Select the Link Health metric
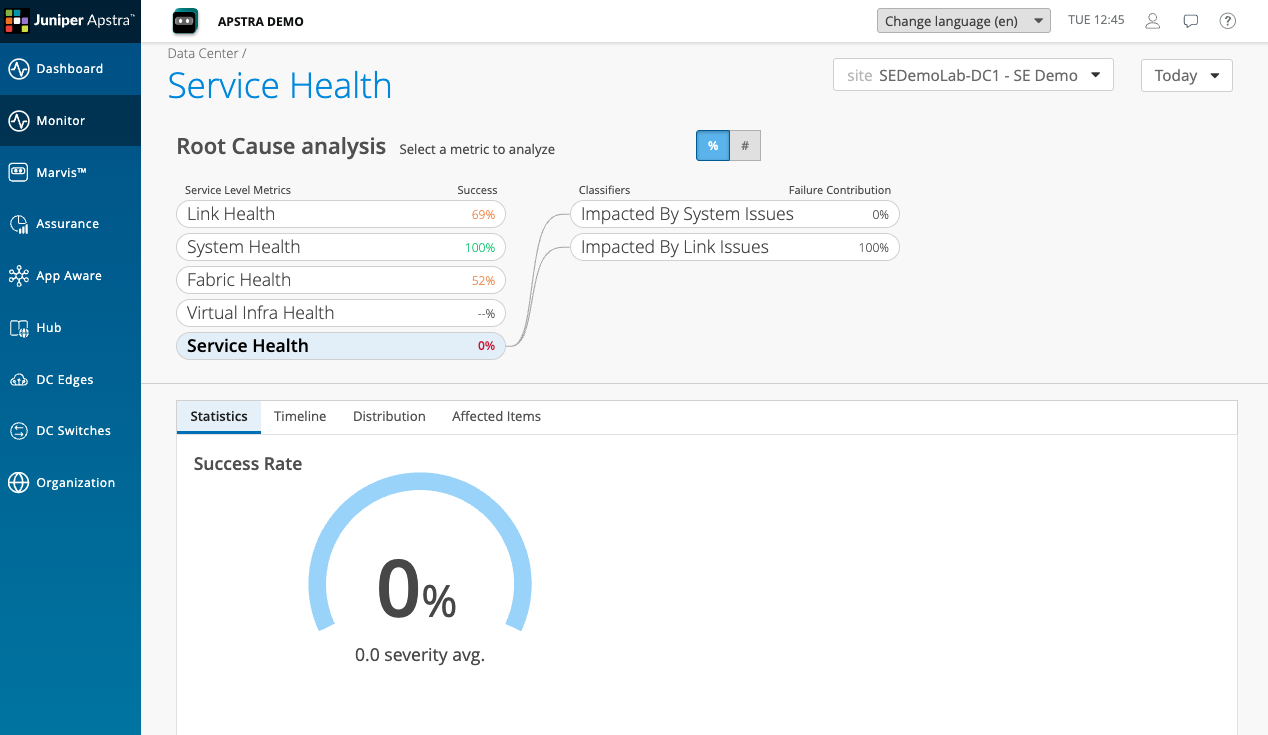1268x735 pixels. point(341,214)
